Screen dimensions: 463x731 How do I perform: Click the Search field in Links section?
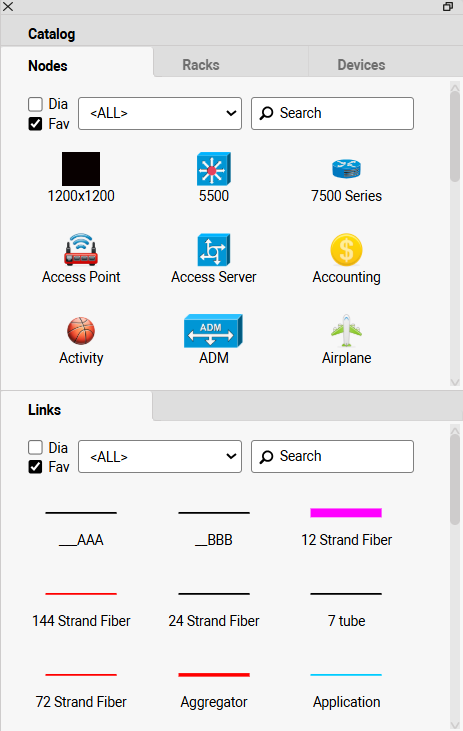(332, 456)
